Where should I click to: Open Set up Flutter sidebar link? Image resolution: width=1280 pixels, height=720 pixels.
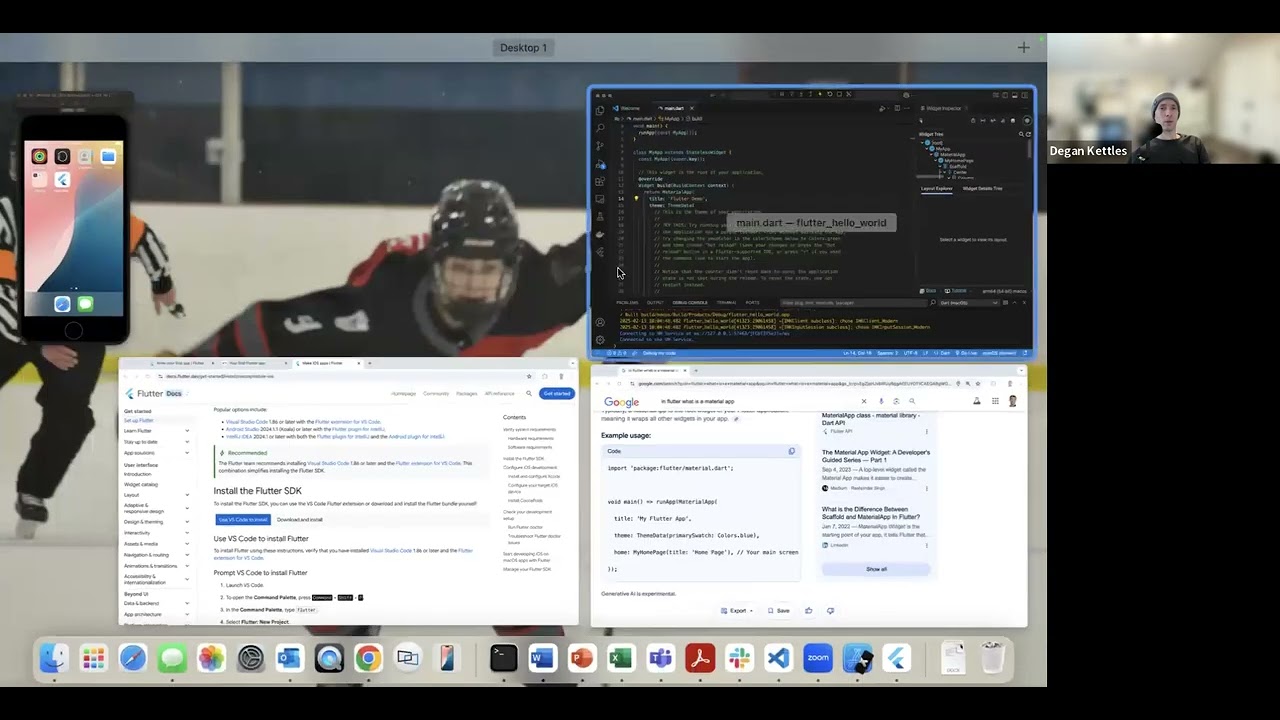[139, 420]
